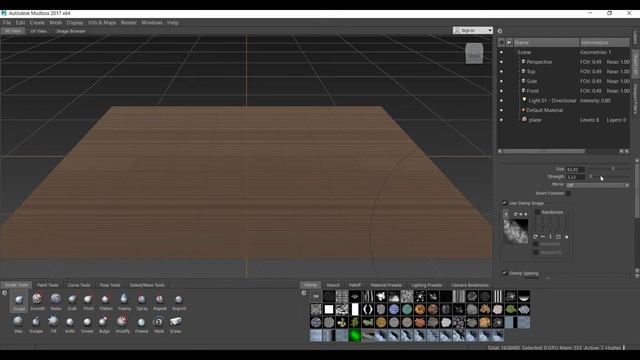Open the Object List panel options
Screen dimensions: 640x360
click(500, 31)
